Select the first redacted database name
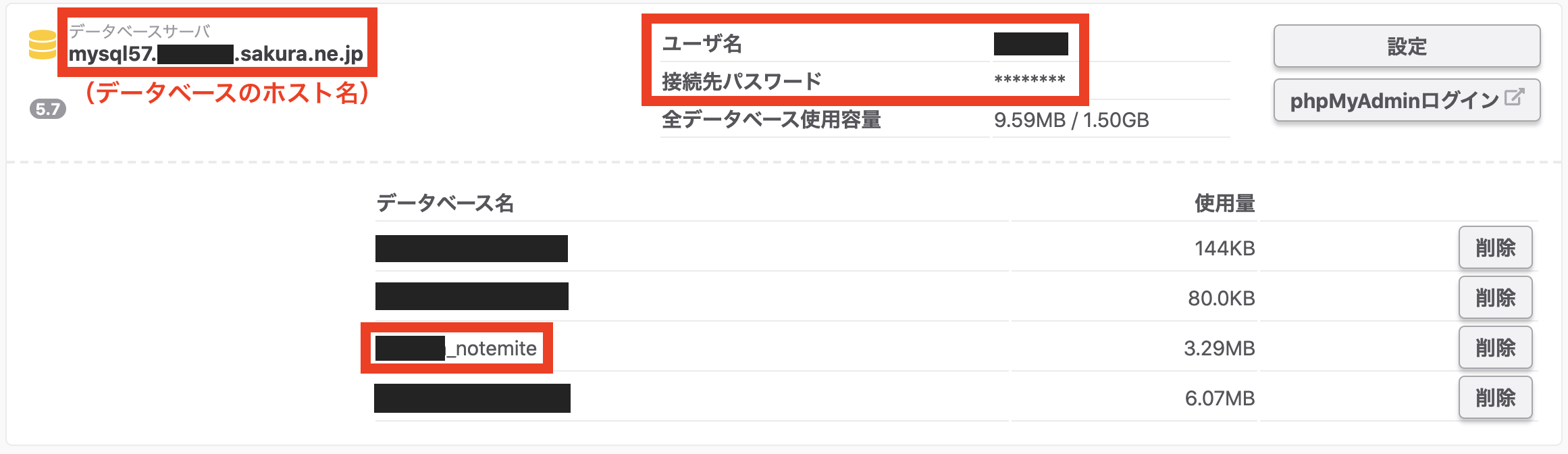Image resolution: width=1568 pixels, height=454 pixels. [x=471, y=248]
